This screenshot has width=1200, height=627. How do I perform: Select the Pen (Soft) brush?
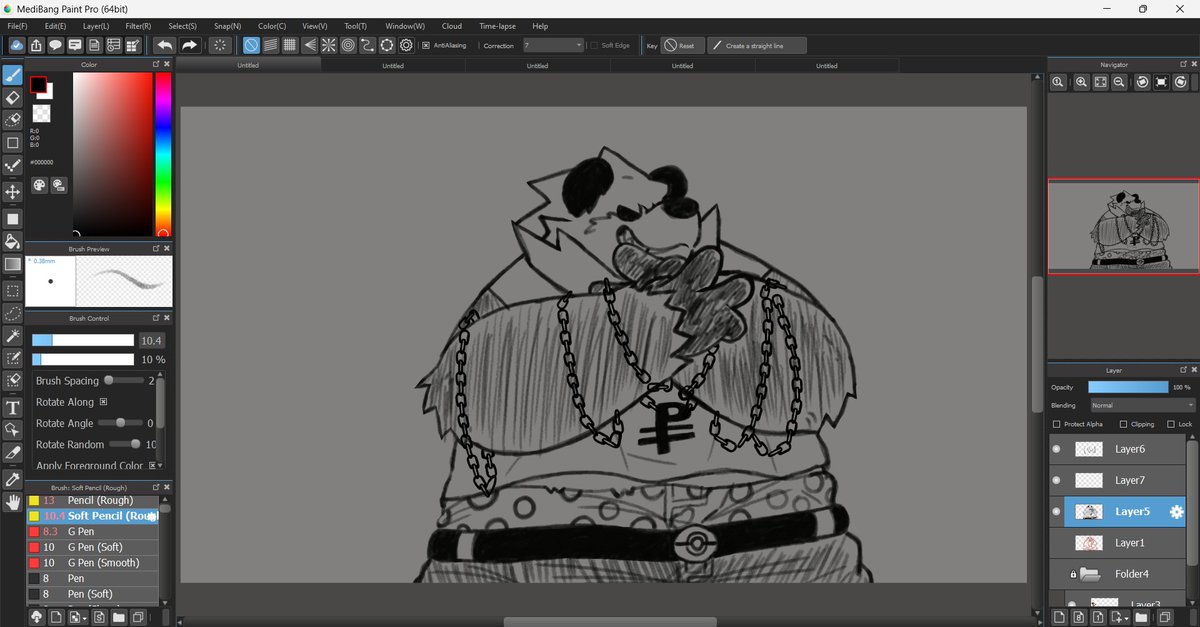click(93, 594)
